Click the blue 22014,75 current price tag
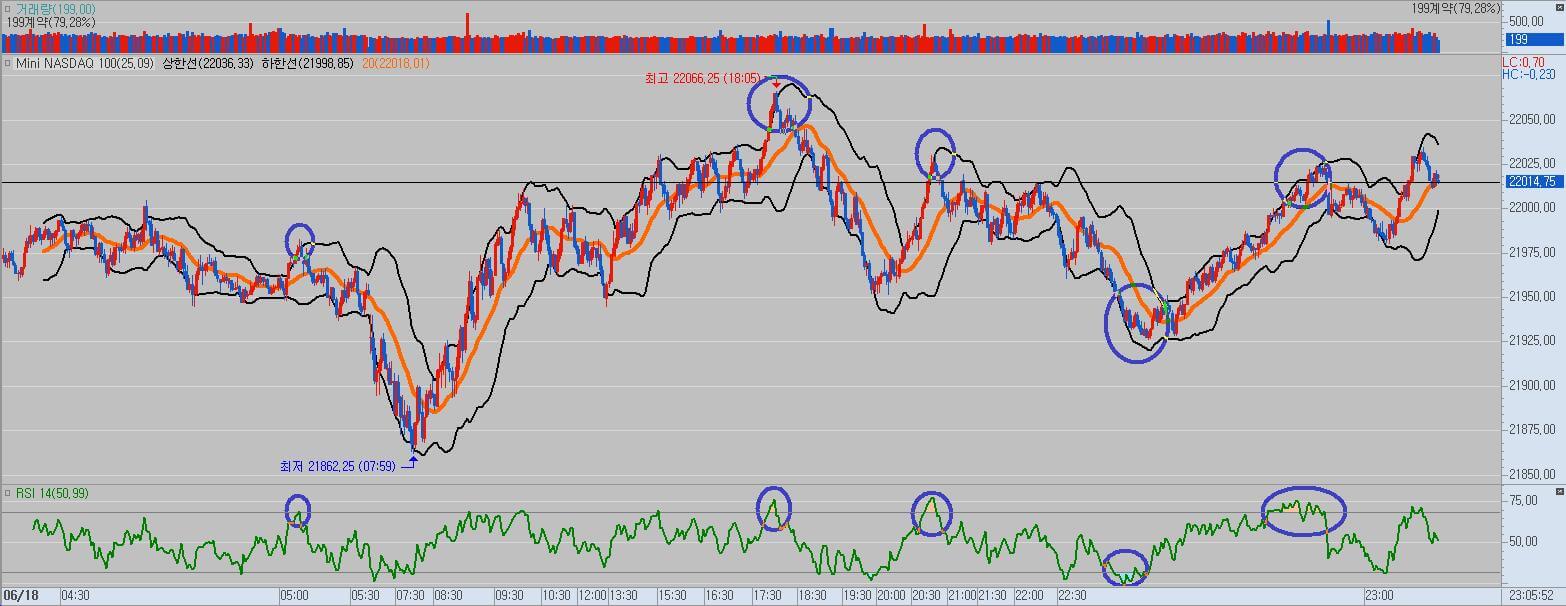This screenshot has width=1566, height=606. [1532, 182]
